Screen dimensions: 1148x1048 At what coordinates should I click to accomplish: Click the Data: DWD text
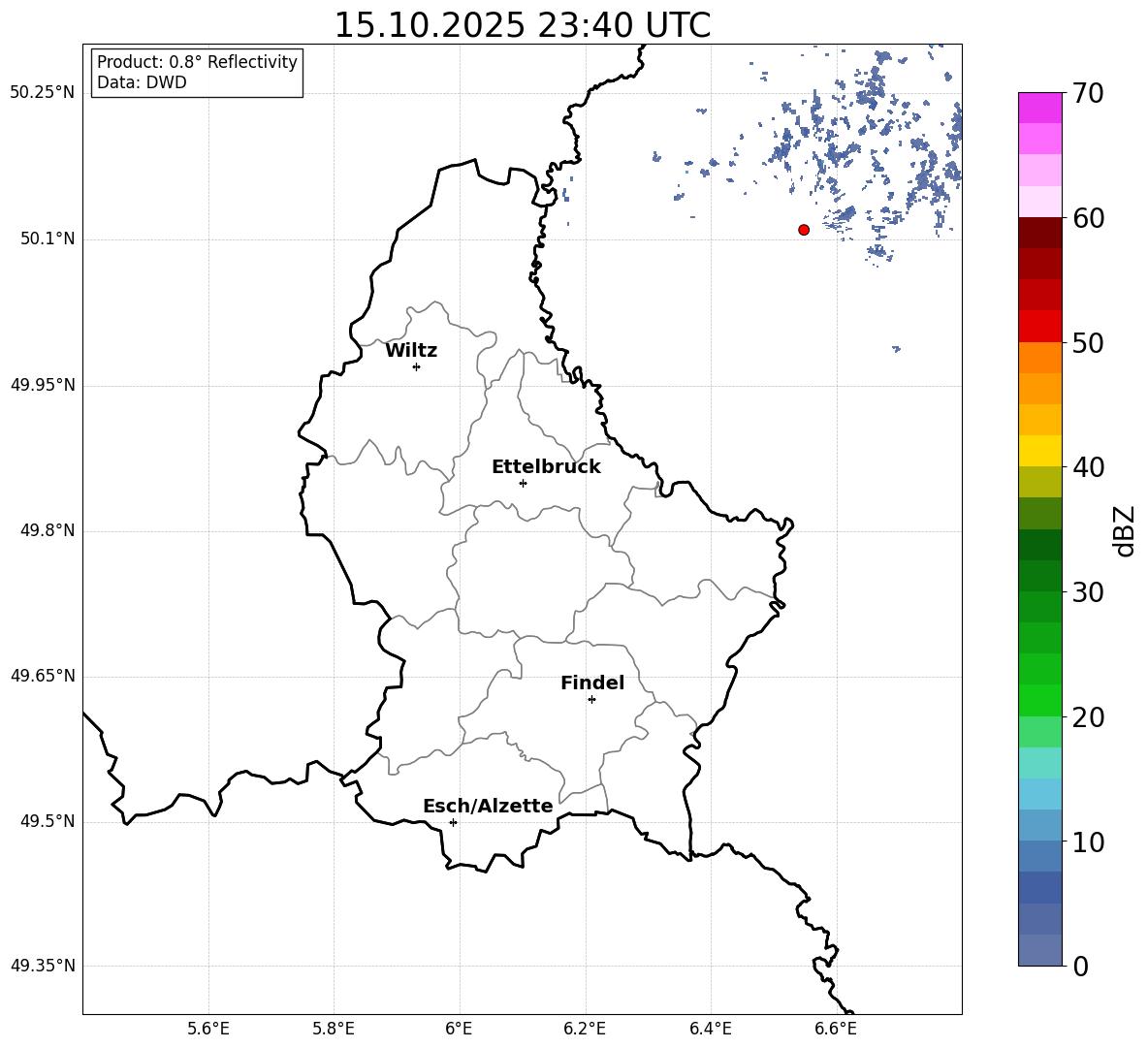click(142, 82)
